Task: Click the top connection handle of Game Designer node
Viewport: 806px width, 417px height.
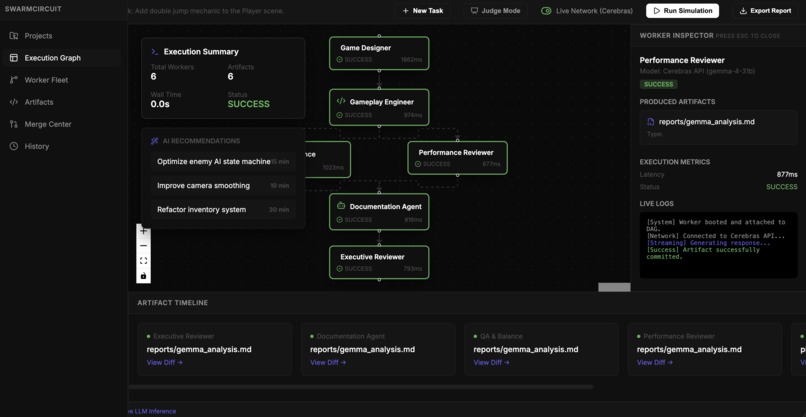Action: click(x=379, y=36)
